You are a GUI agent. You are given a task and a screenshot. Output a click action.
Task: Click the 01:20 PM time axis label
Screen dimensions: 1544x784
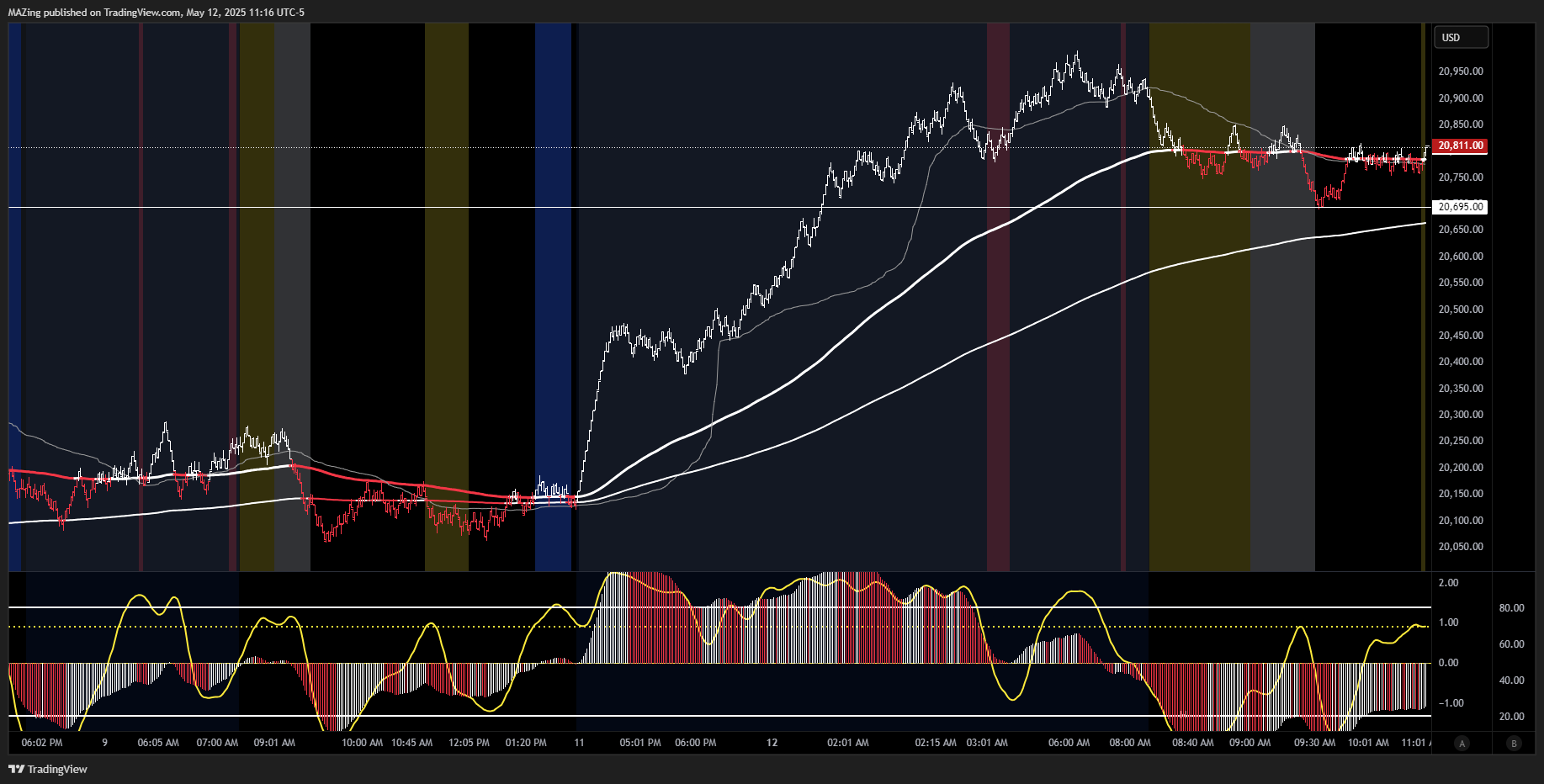tap(526, 743)
